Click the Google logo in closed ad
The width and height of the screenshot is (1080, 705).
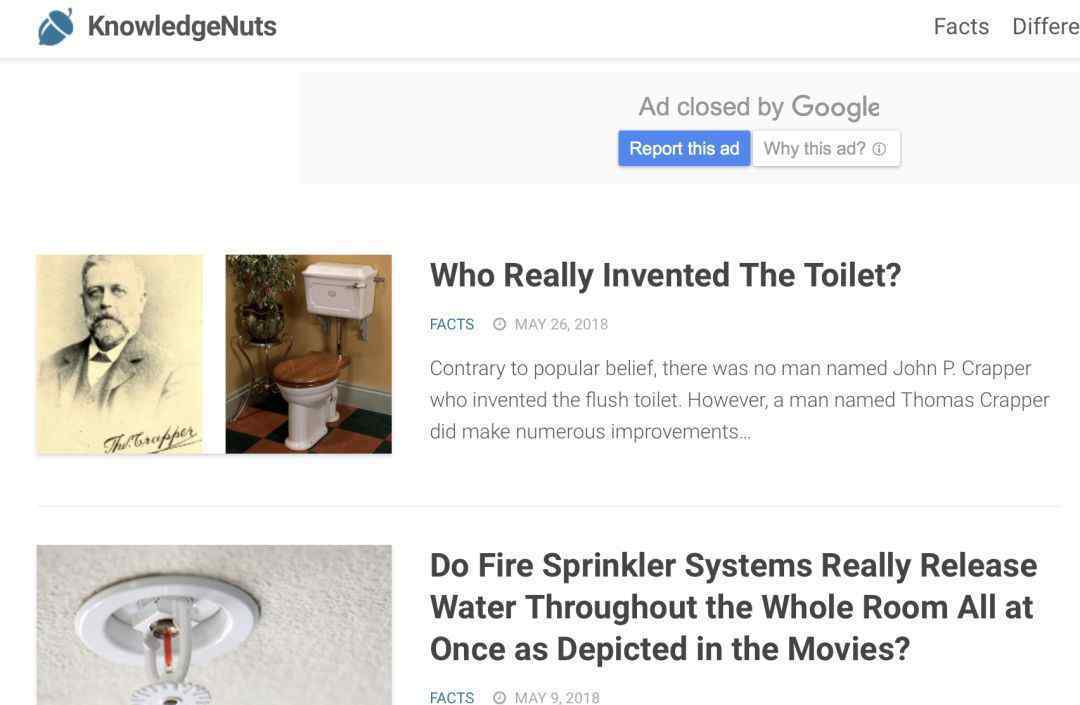pyautogui.click(x=835, y=107)
